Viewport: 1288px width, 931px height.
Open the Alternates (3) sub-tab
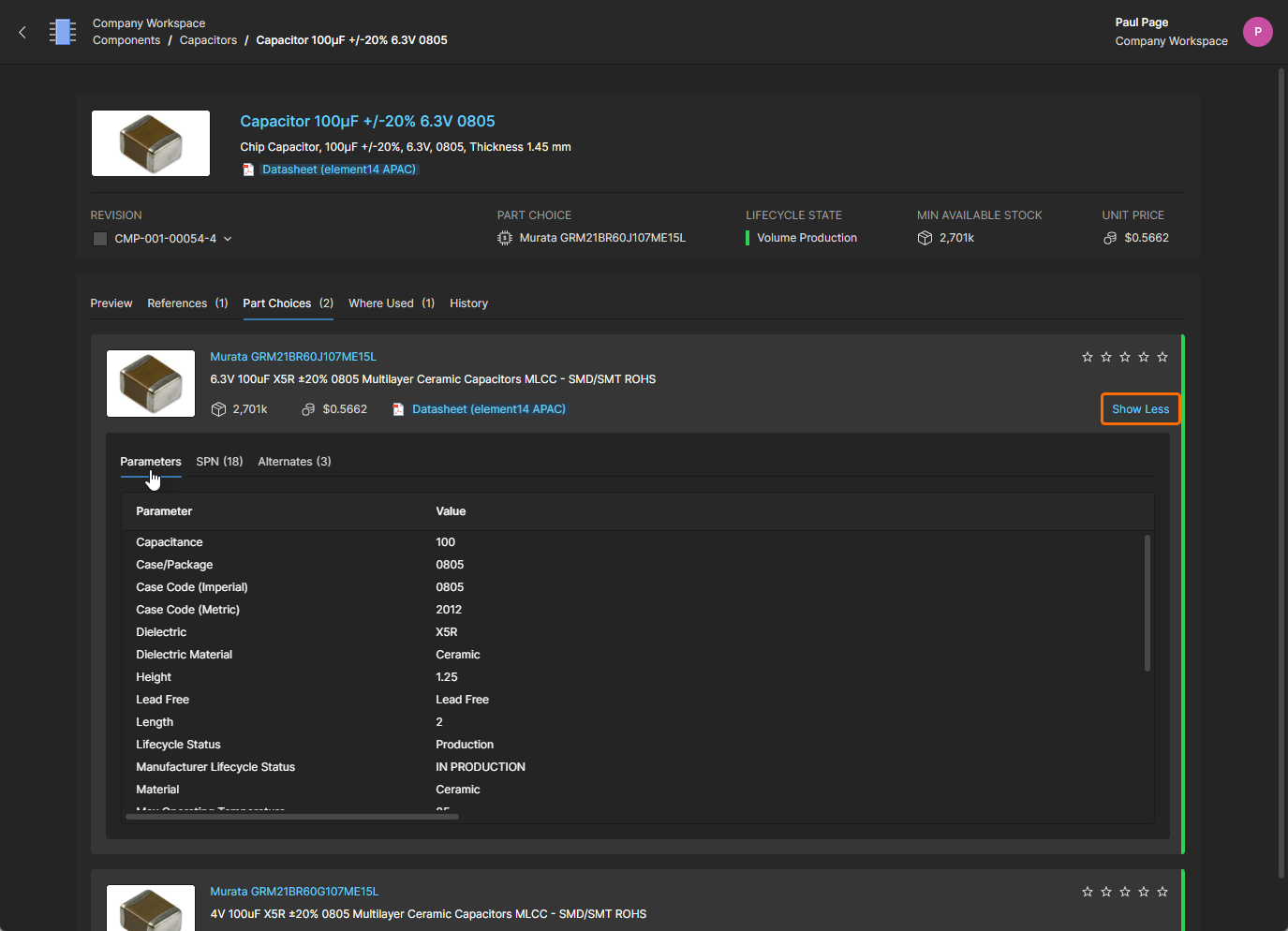pyautogui.click(x=294, y=462)
